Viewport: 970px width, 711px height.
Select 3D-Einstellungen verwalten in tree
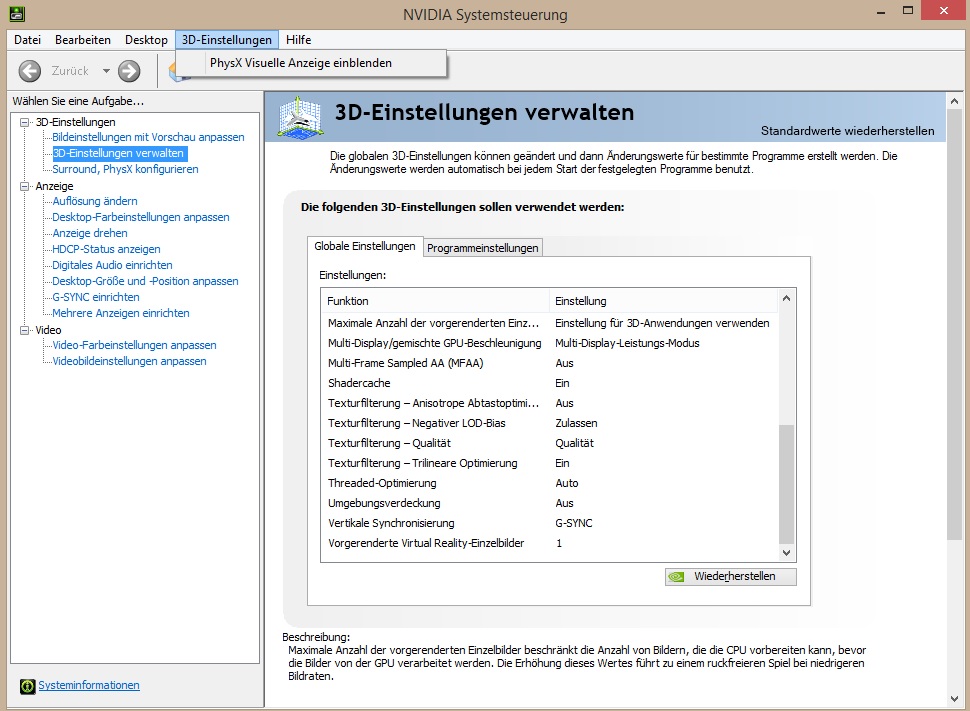pos(118,153)
